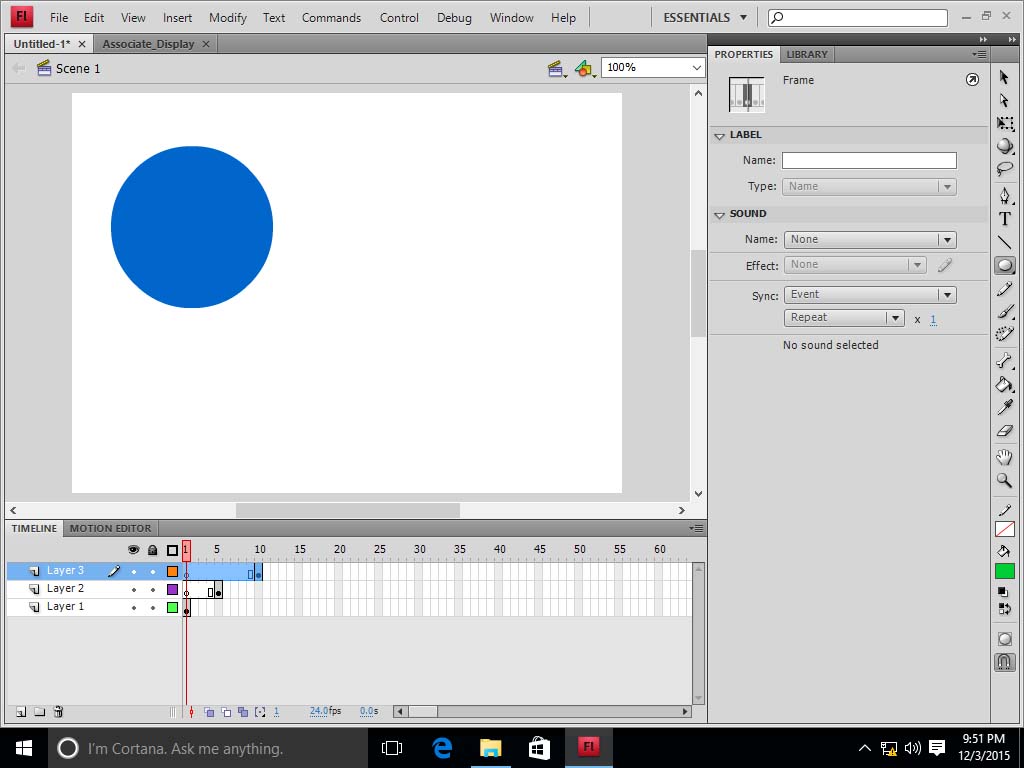
Task: Show all layers as outlines icon
Action: pos(172,550)
